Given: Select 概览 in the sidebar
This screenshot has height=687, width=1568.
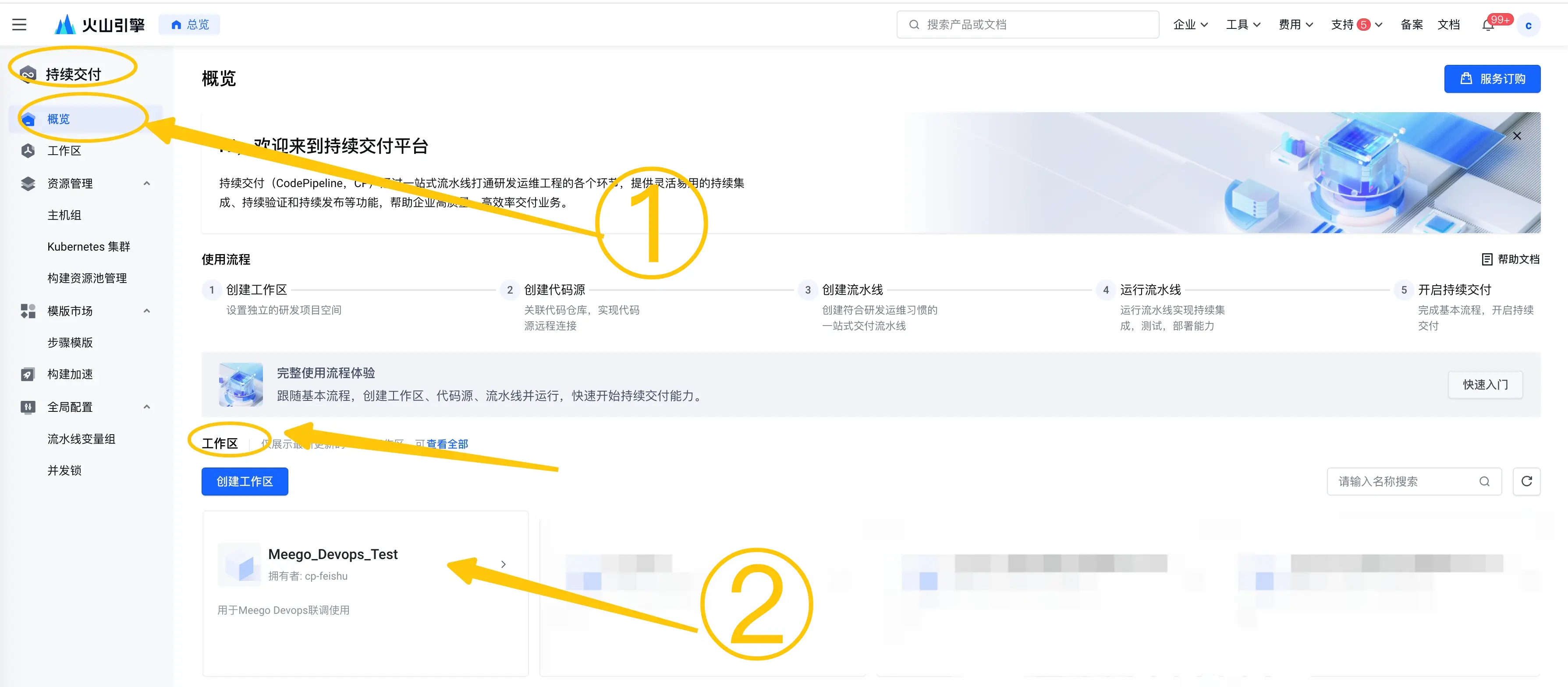Looking at the screenshot, I should [x=86, y=119].
